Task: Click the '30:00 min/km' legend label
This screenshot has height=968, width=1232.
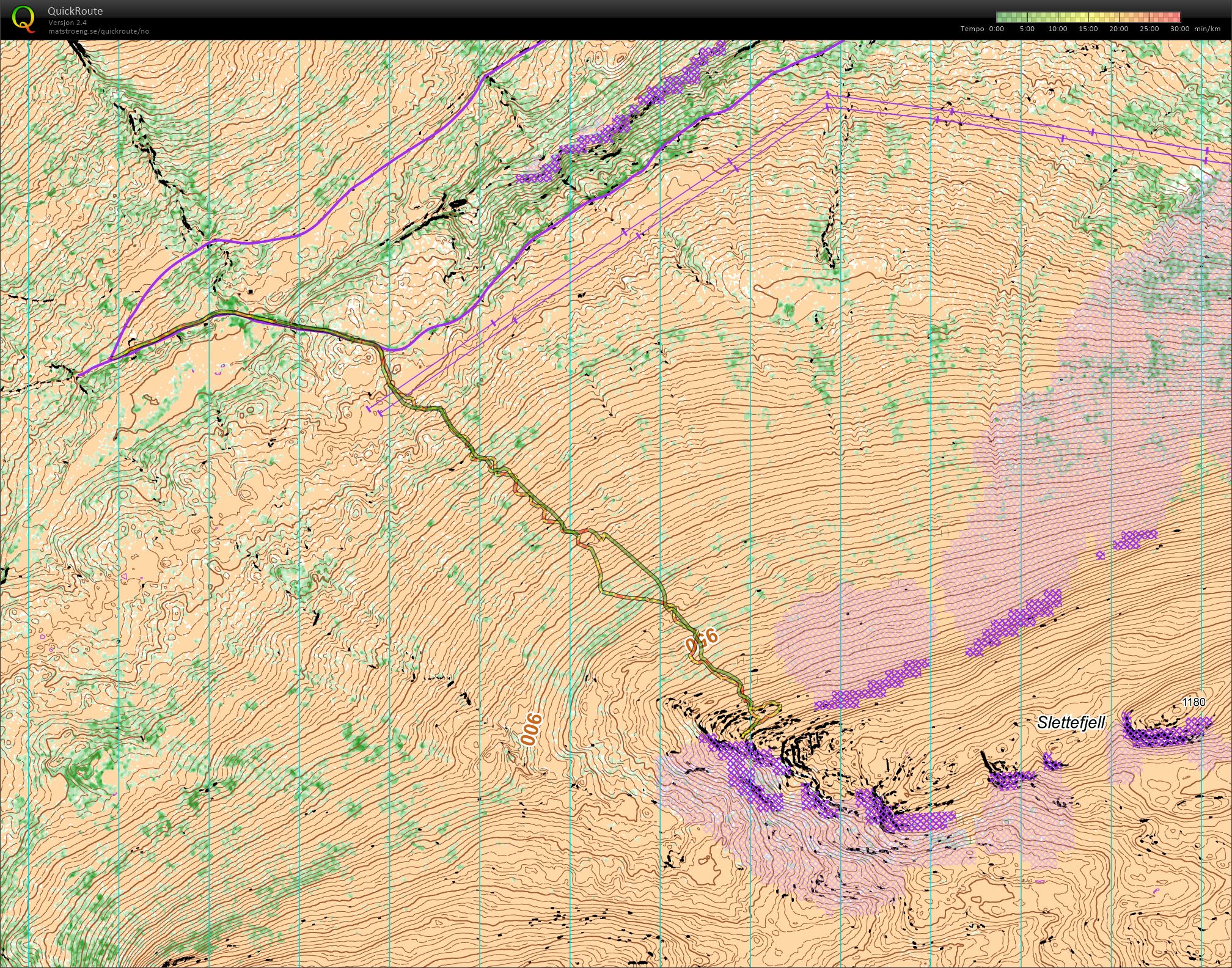Action: point(1195,29)
